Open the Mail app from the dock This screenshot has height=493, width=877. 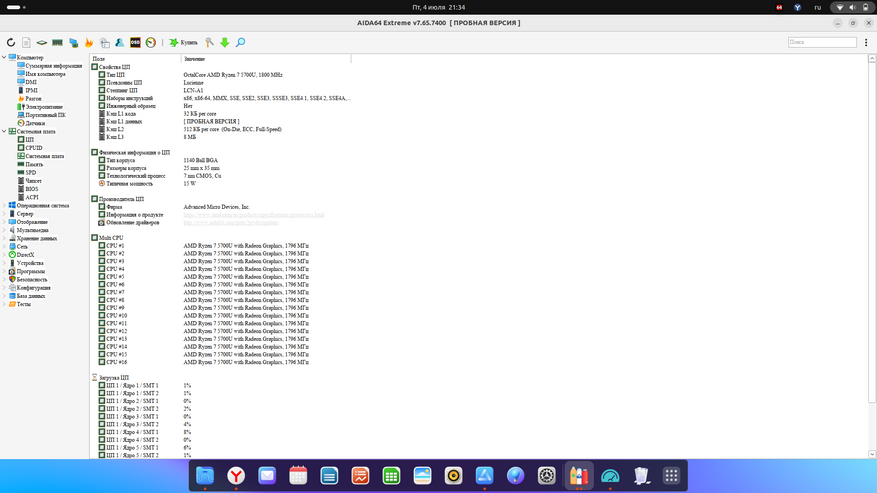(267, 476)
